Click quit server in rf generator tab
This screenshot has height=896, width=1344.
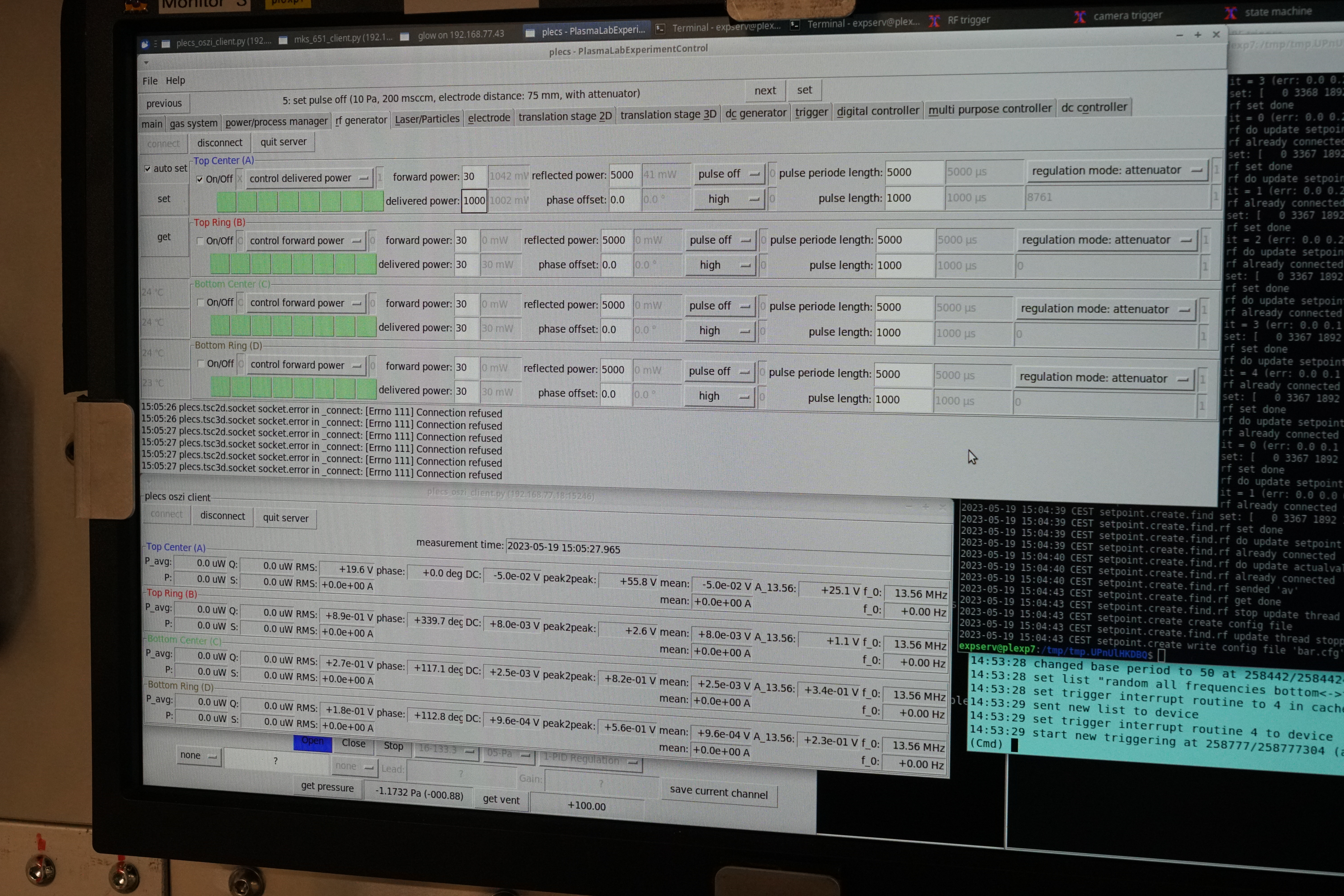point(283,142)
